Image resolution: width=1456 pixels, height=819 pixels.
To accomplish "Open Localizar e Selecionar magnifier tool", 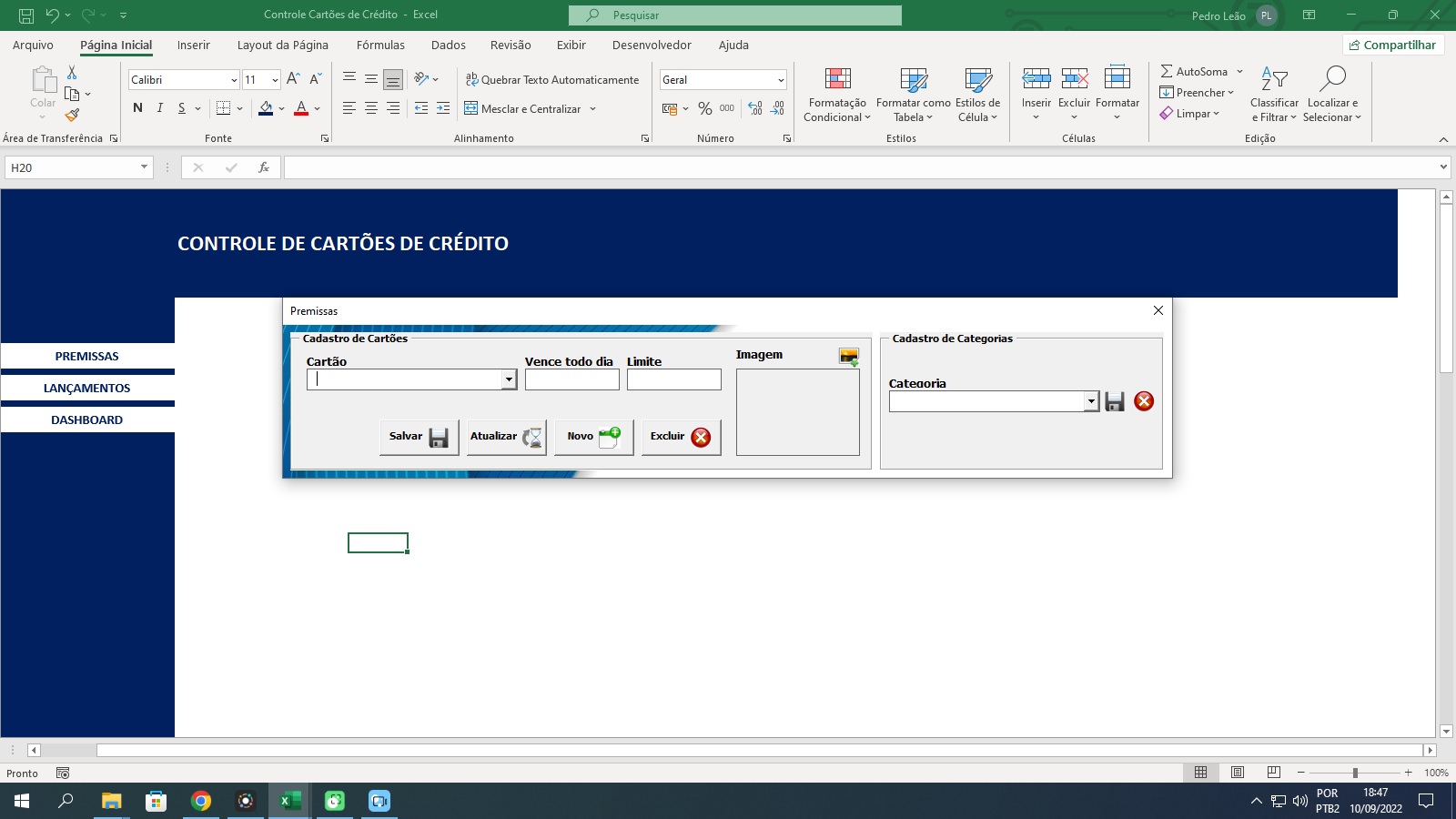I will coord(1332,95).
